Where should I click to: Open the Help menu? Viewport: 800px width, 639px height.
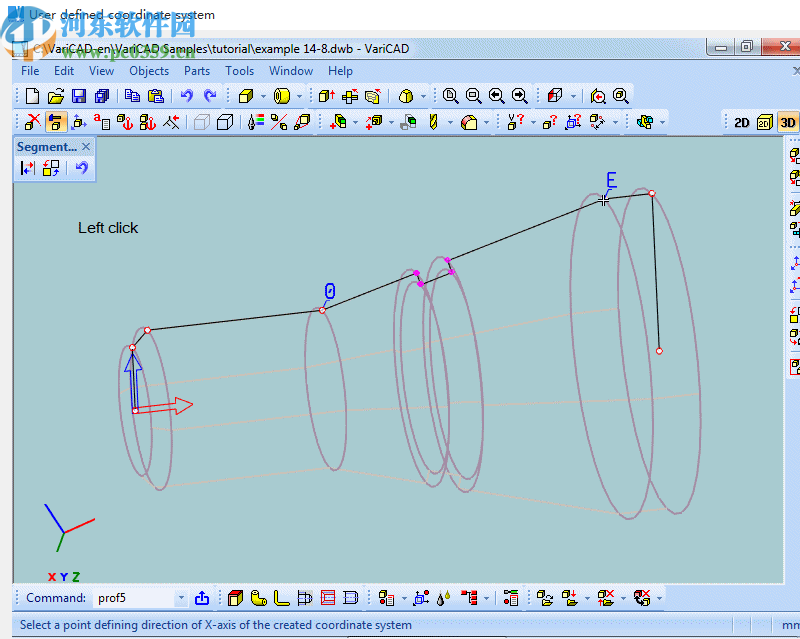coord(340,71)
